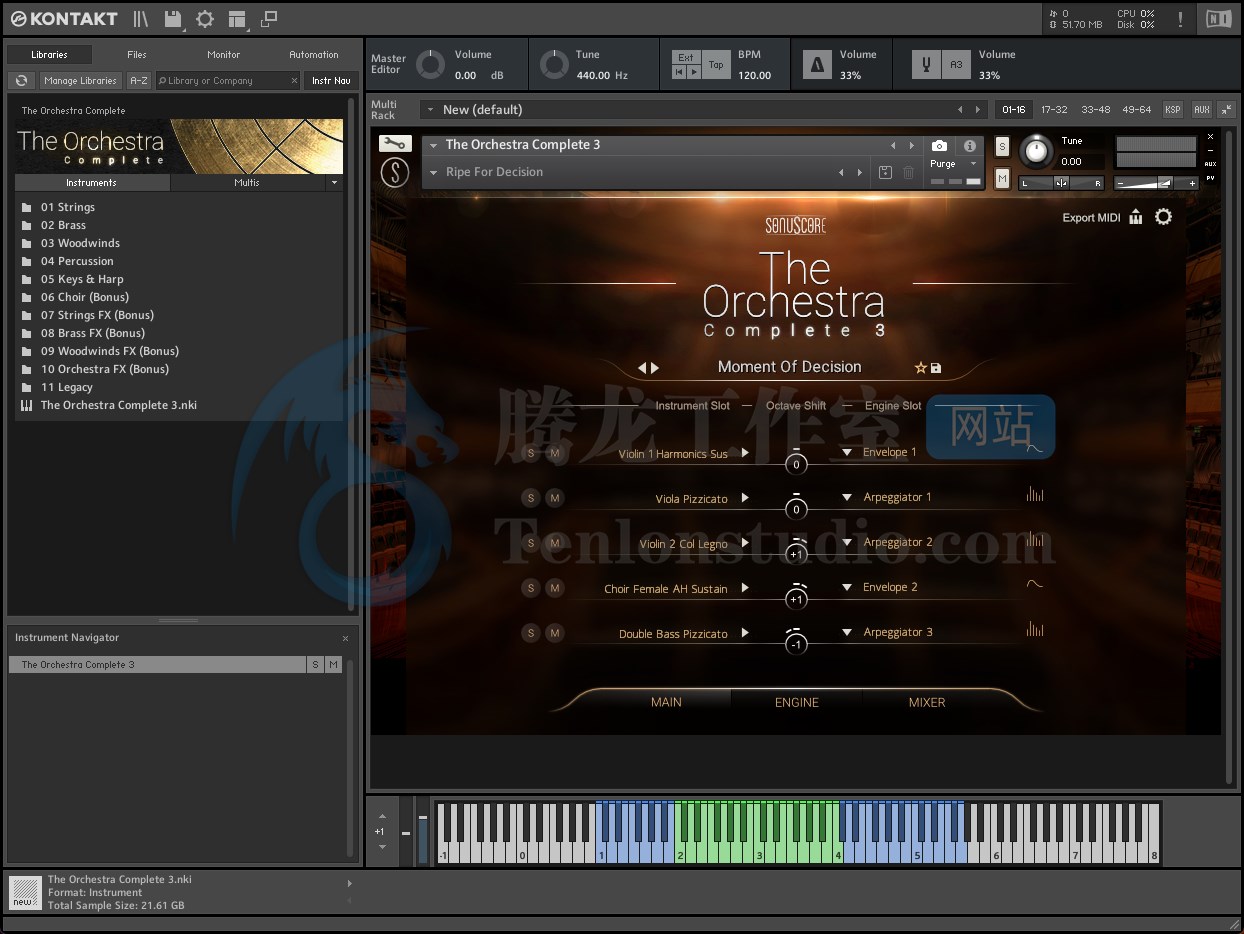Open the Multis tab dropdown arrow
This screenshot has height=934, width=1244.
333,183
